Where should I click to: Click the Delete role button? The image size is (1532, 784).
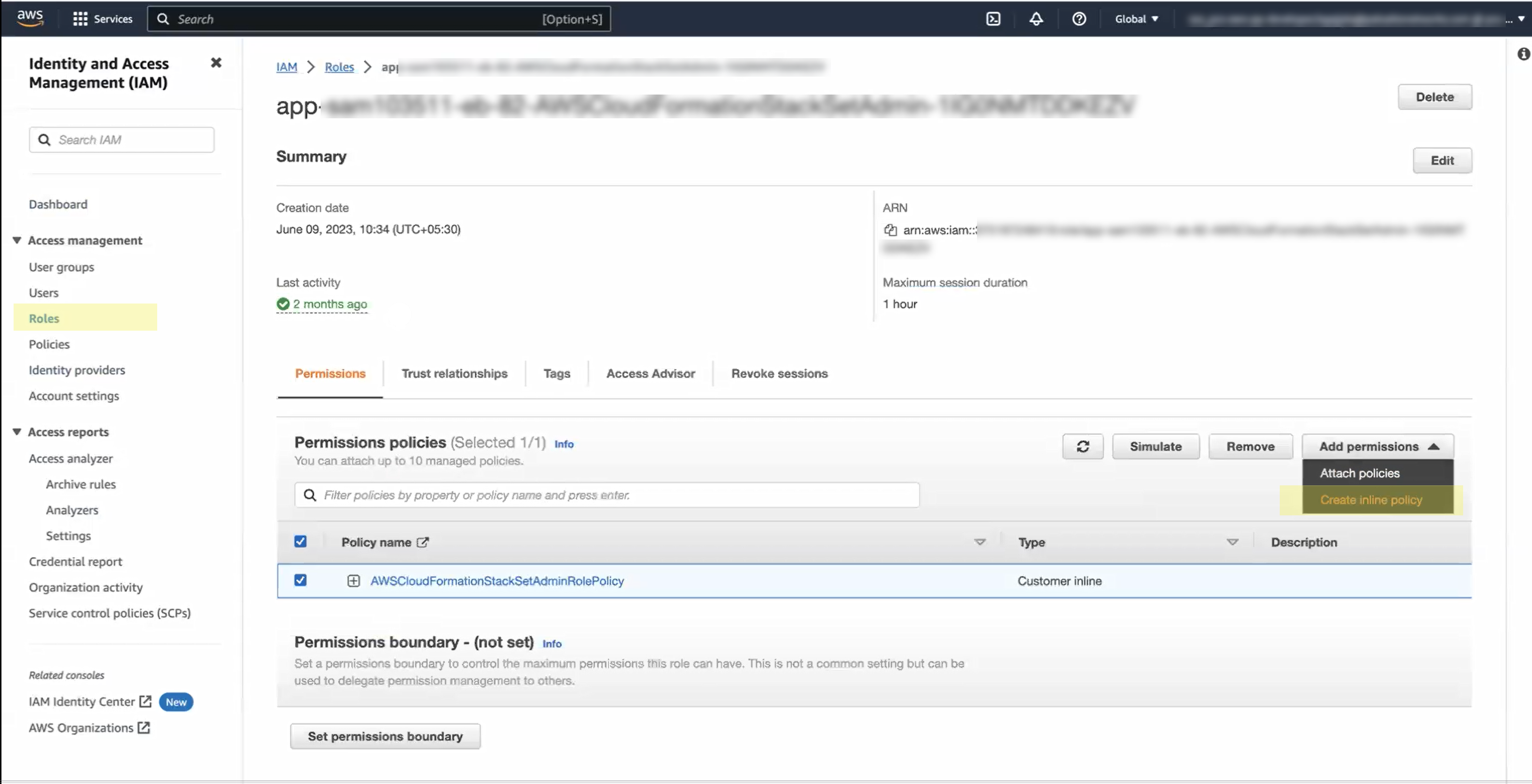coord(1434,97)
